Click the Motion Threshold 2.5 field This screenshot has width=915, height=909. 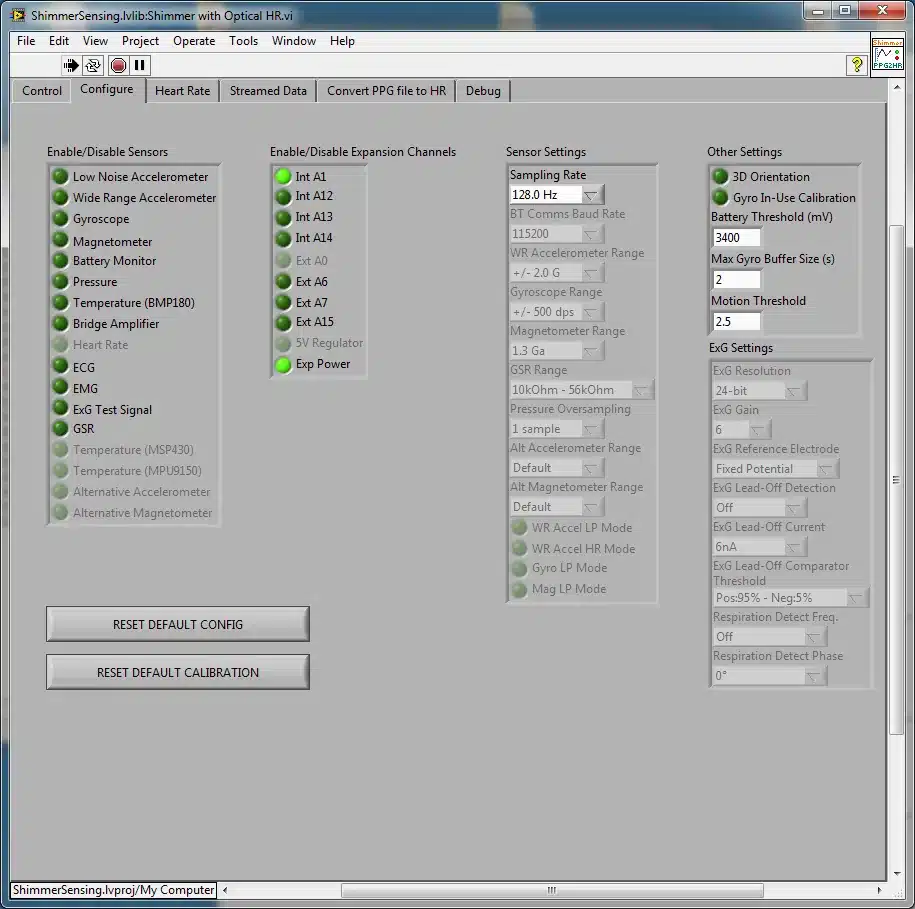click(x=736, y=321)
